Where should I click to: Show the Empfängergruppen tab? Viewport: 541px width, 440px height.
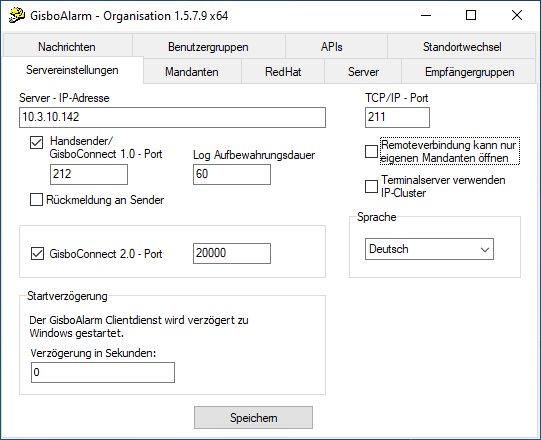point(469,71)
